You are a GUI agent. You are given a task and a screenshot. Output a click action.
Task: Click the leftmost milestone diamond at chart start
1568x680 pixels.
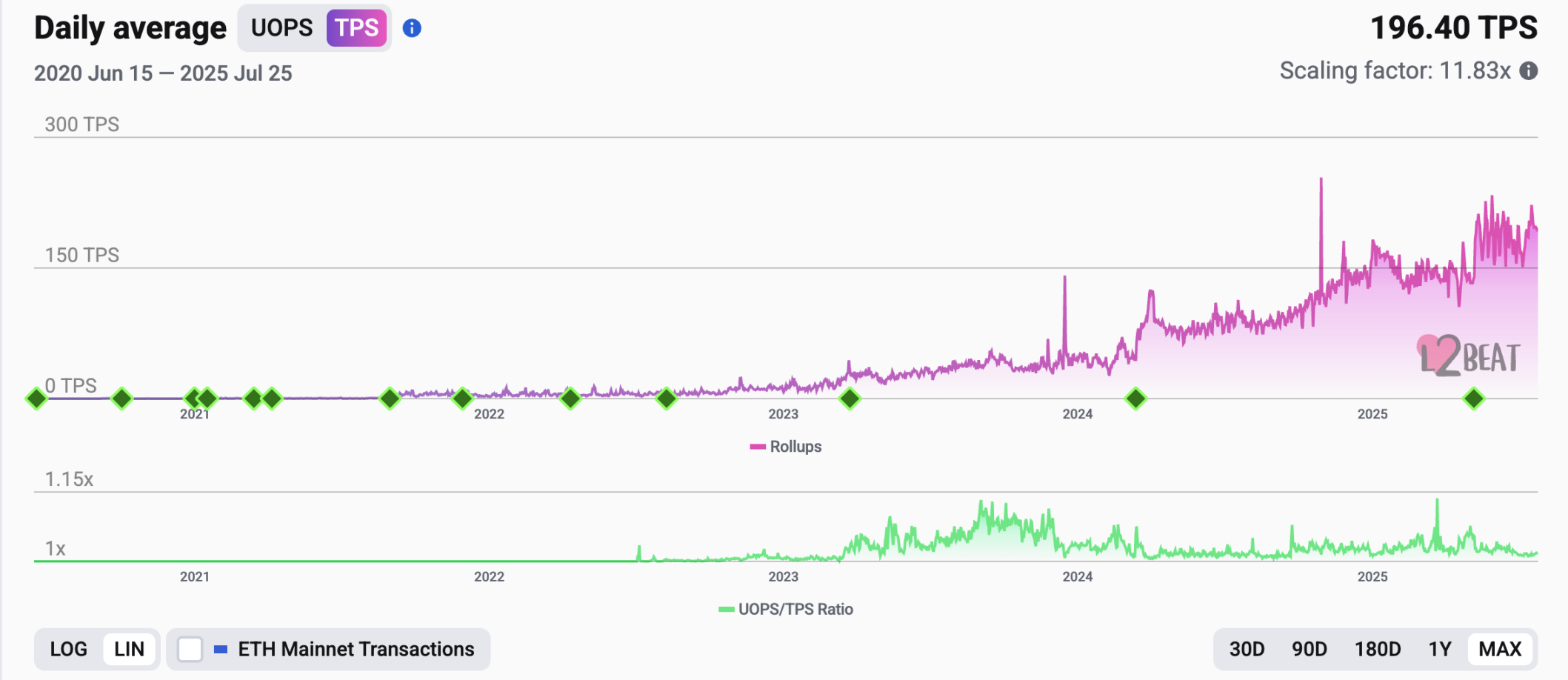[36, 399]
